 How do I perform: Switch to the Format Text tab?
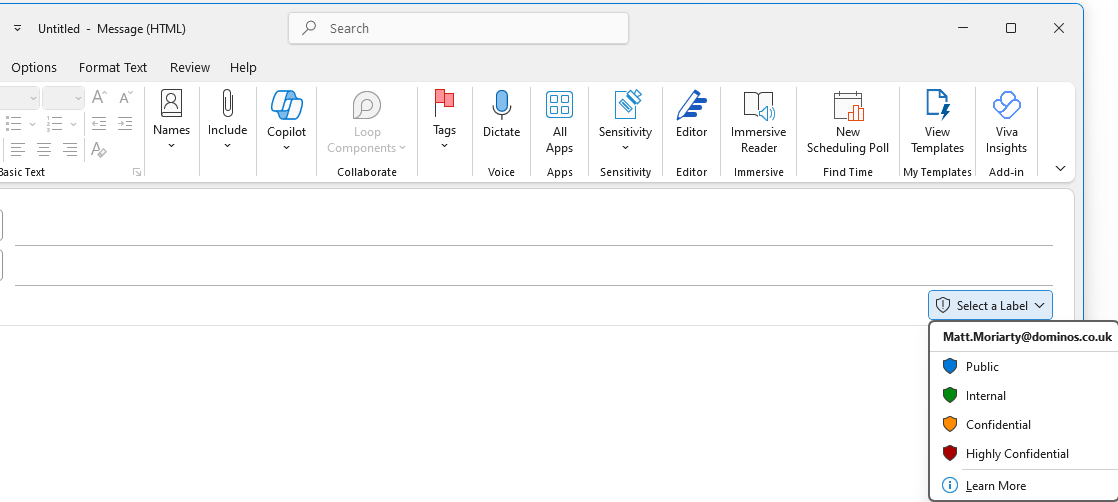pyautogui.click(x=113, y=68)
